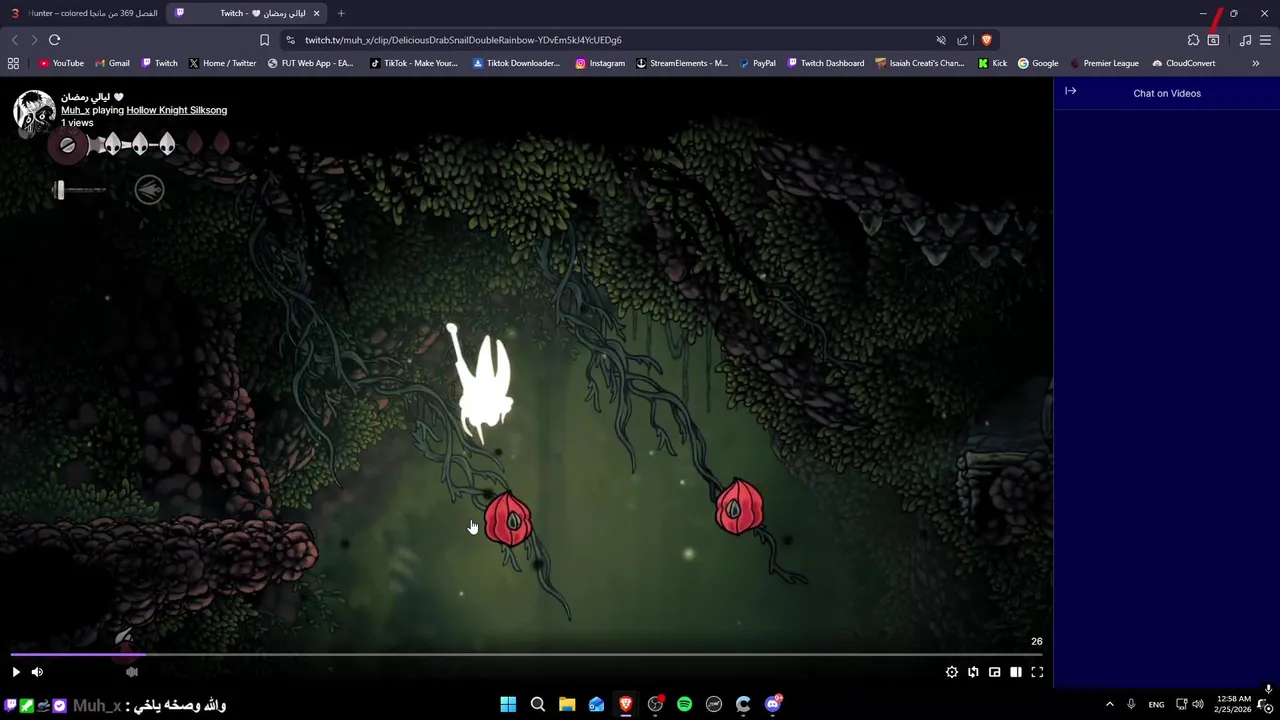
Task: Toggle theatre mode in the player
Action: (x=1016, y=672)
